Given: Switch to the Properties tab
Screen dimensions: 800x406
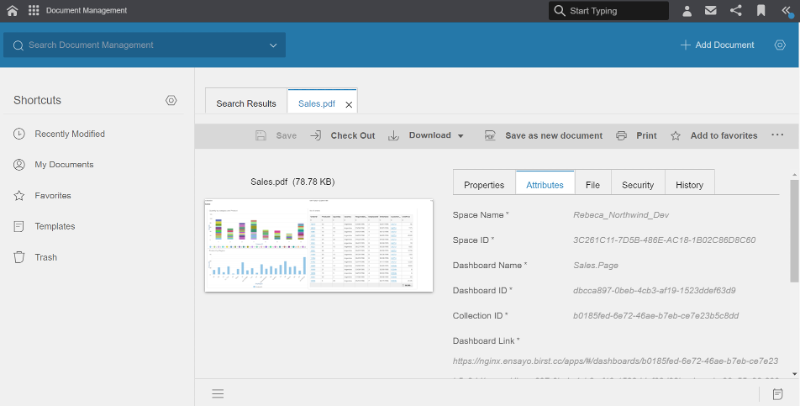Looking at the screenshot, I should pyautogui.click(x=484, y=184).
